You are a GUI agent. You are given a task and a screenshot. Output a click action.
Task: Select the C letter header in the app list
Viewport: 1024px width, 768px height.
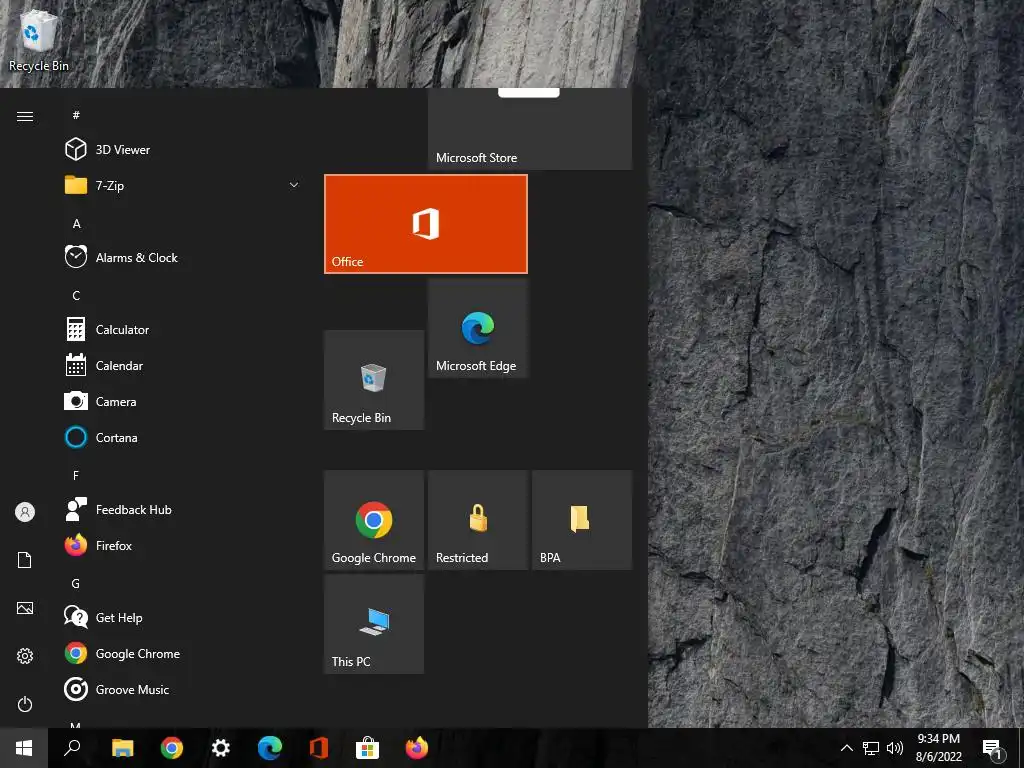coord(76,296)
